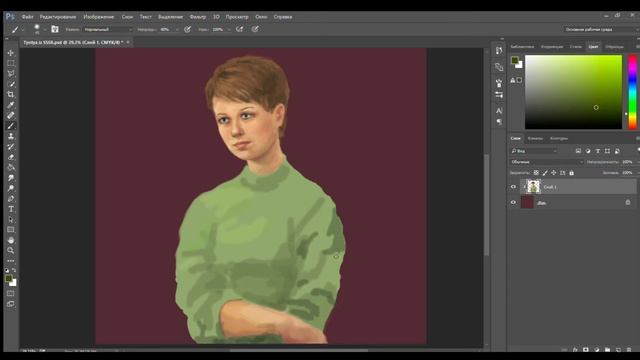Open the brush blend mode dropdown
The height and width of the screenshot is (360, 640).
(x=108, y=29)
